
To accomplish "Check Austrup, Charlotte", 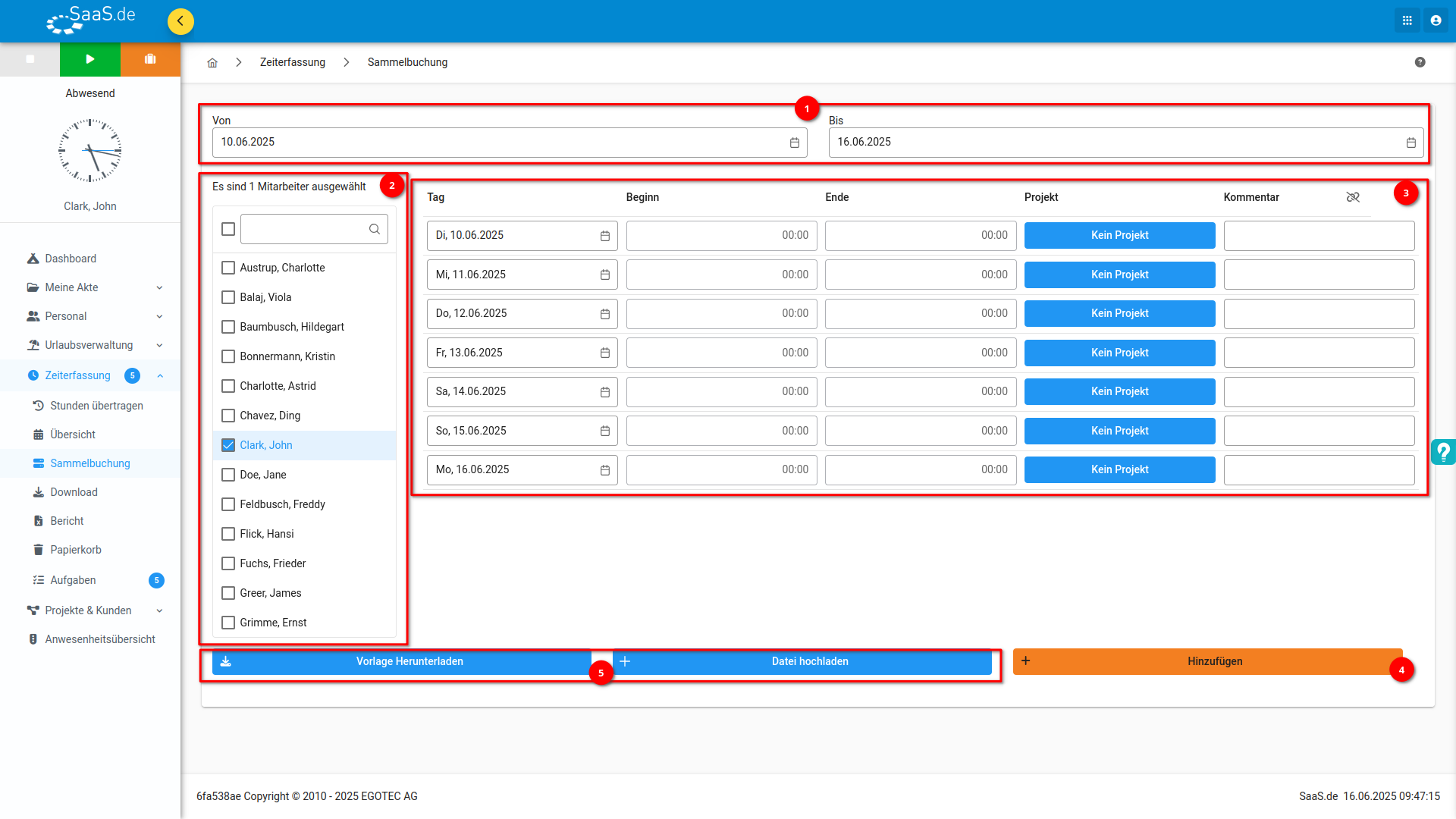I will (x=227, y=268).
